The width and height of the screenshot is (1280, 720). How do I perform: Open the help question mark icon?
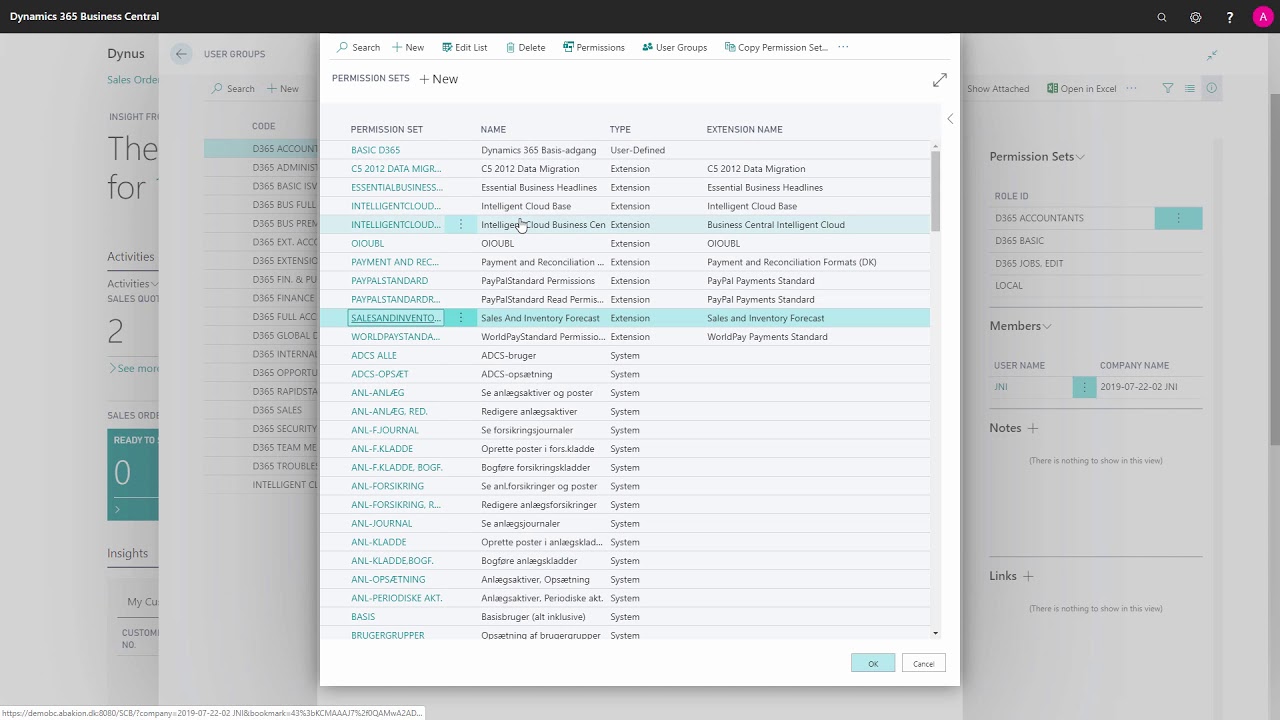click(x=1230, y=17)
